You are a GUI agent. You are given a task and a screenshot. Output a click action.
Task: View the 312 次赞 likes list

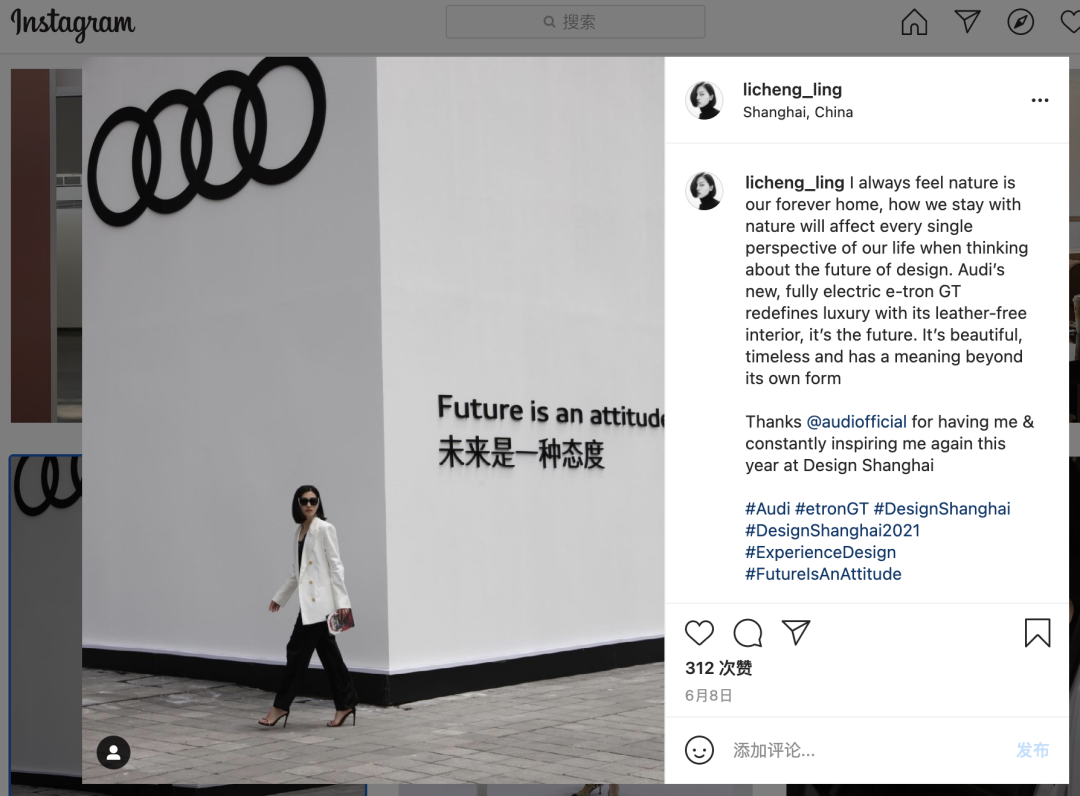[x=718, y=668]
